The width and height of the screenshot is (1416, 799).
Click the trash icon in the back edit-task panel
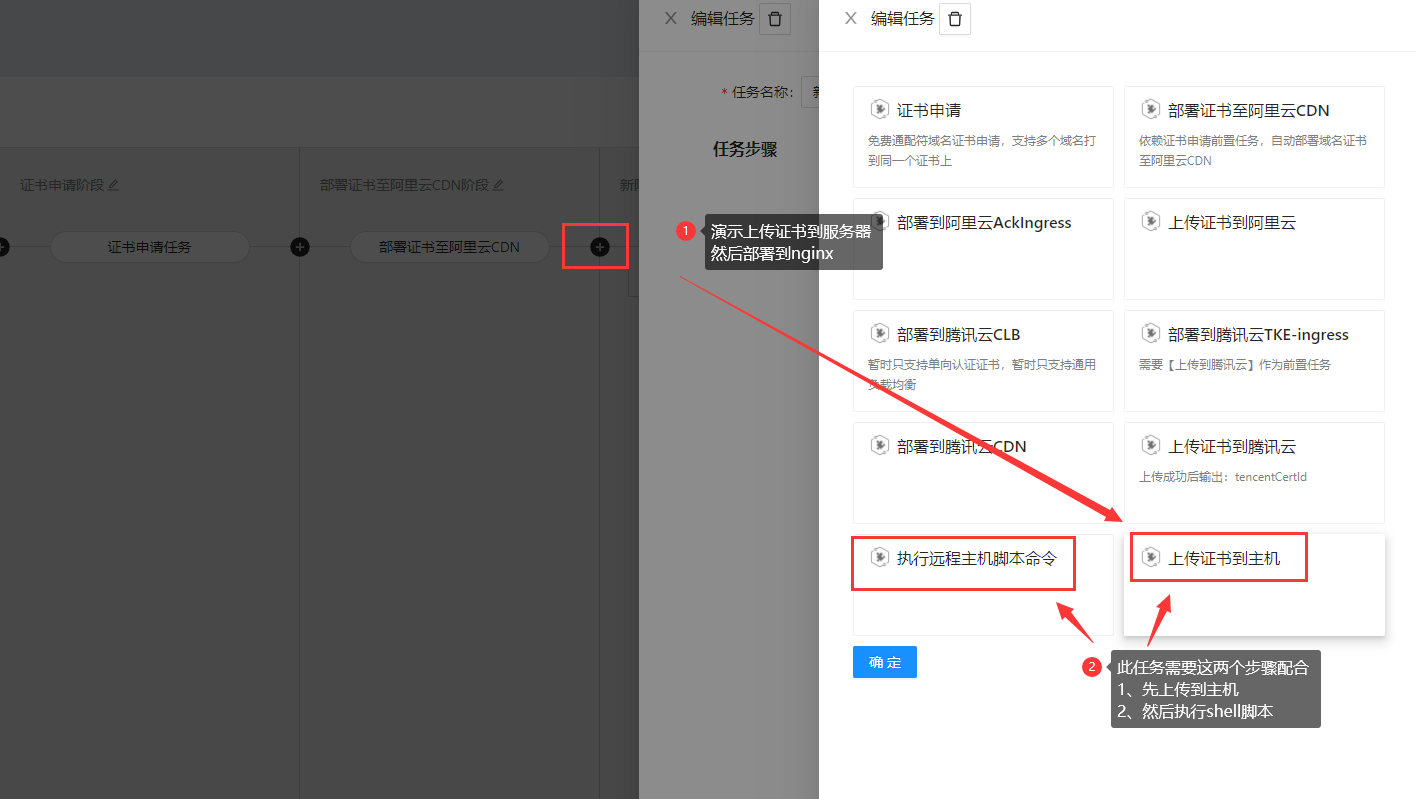(x=775, y=19)
